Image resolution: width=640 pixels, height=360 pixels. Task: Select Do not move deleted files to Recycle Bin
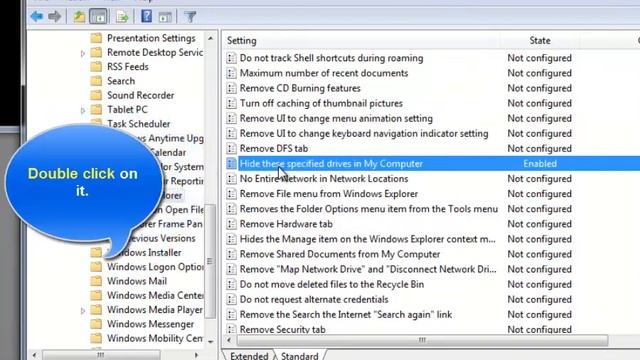pyautogui.click(x=332, y=284)
